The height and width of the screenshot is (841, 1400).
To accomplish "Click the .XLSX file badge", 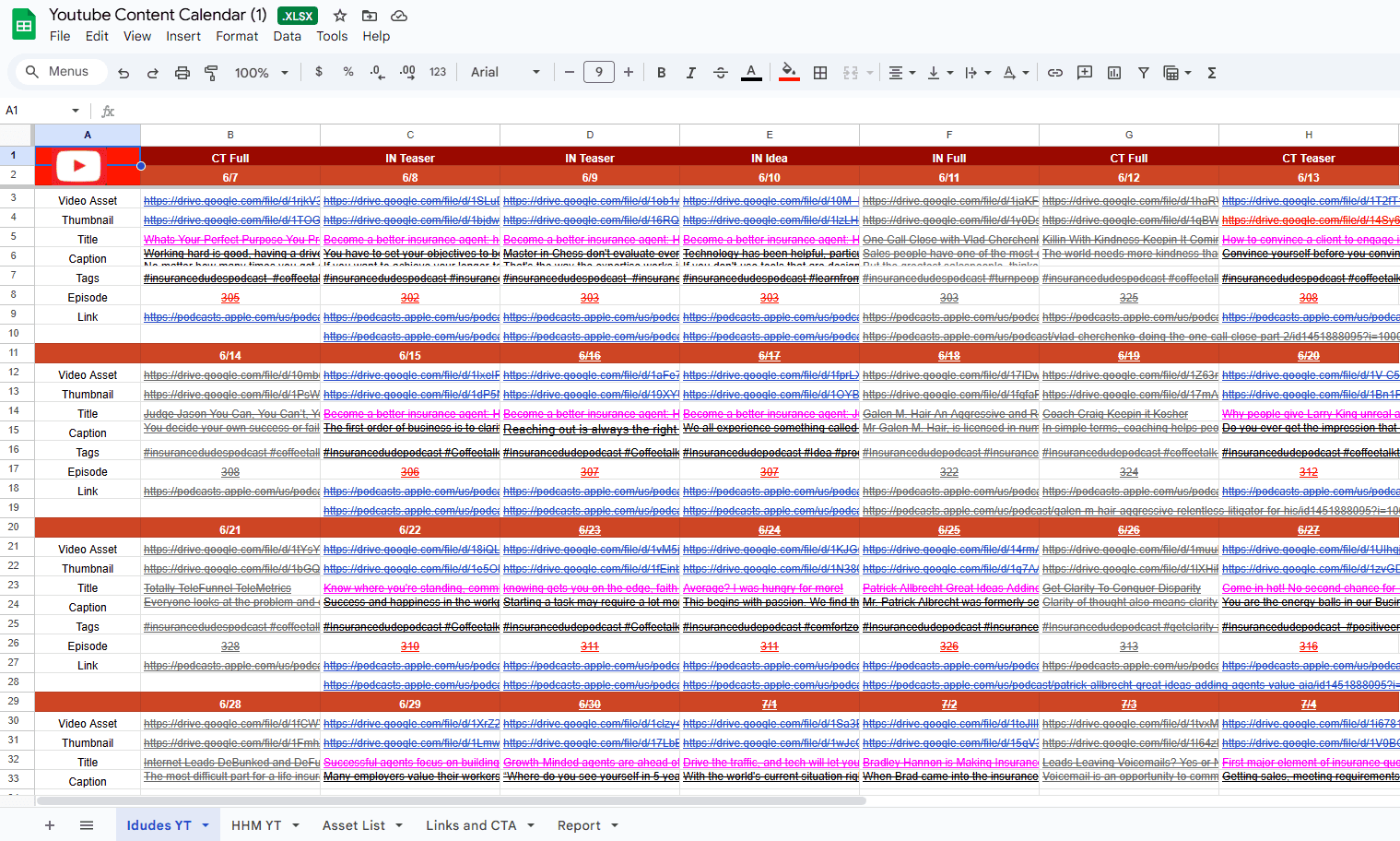I will coord(298,16).
